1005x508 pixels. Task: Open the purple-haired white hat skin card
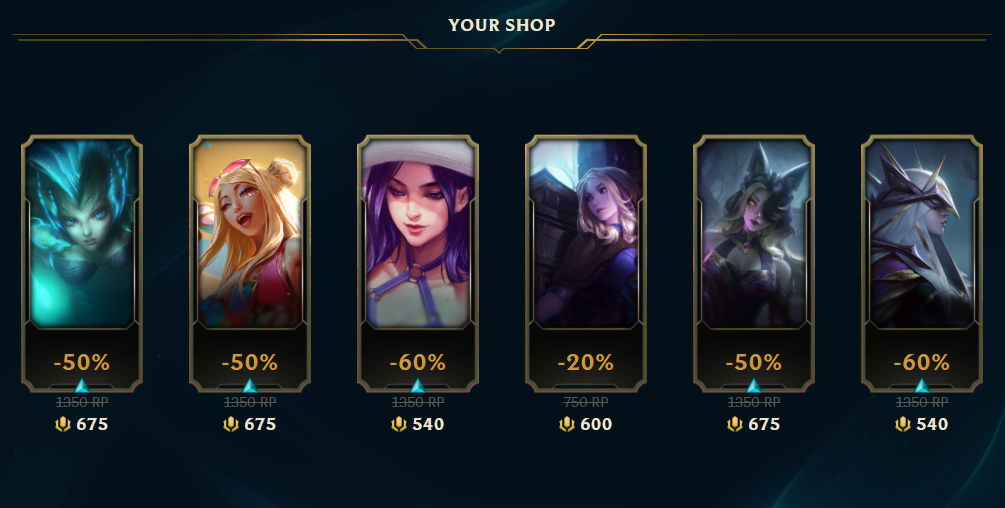coord(418,263)
